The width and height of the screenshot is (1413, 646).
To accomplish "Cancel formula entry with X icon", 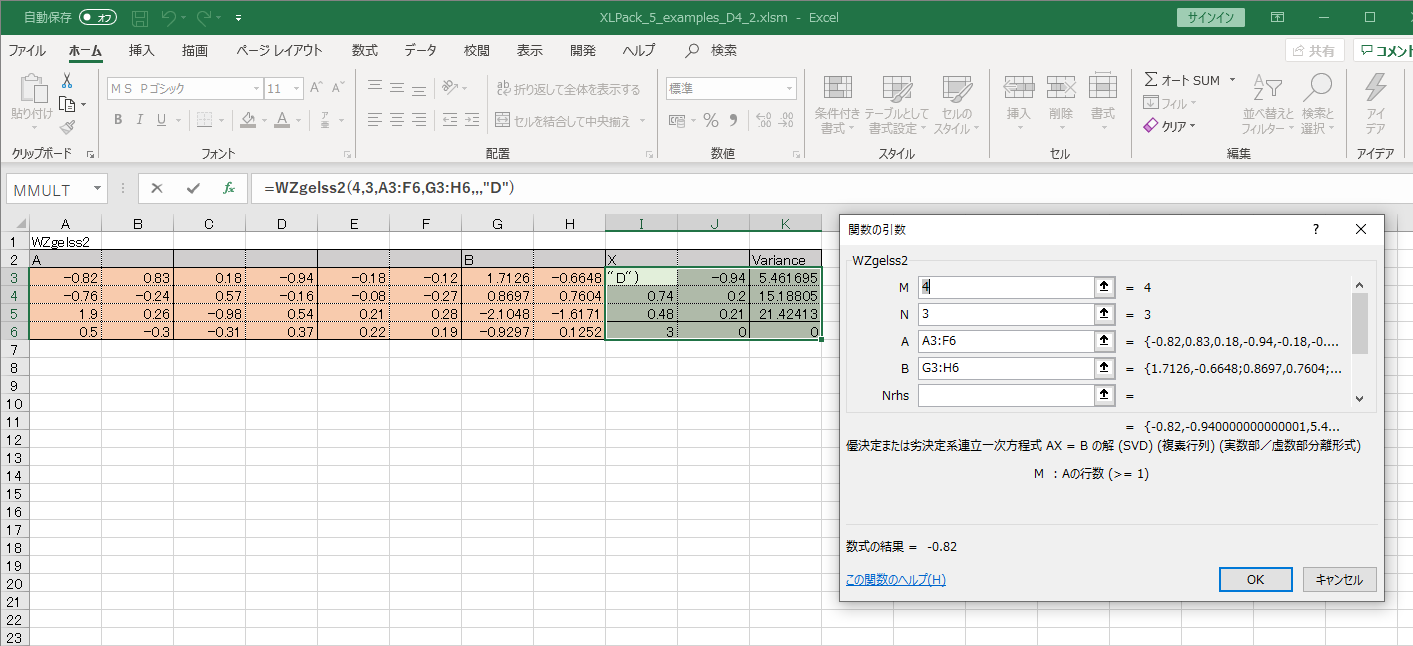I will pos(157,188).
